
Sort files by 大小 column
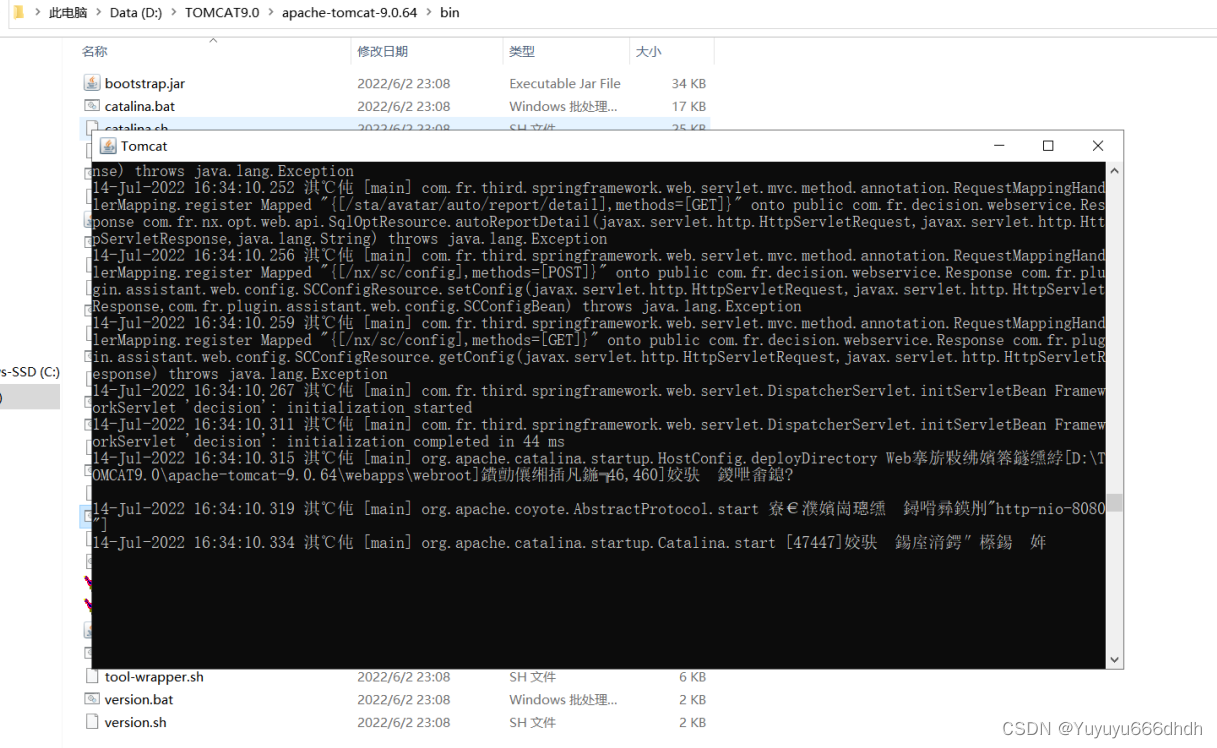pos(649,51)
